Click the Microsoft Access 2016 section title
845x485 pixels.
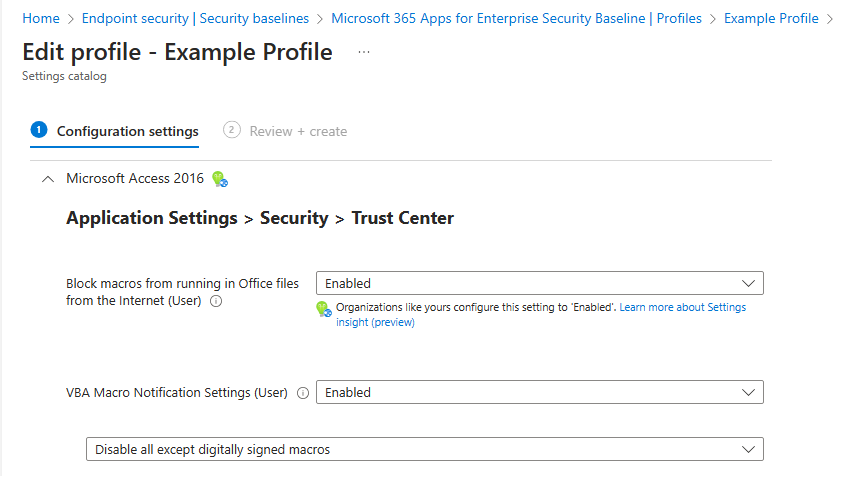134,179
